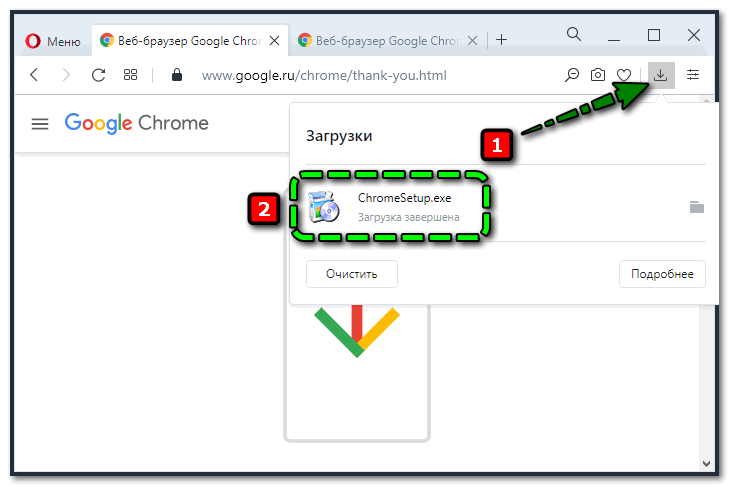The width and height of the screenshot is (730, 487).
Task: Click the Загрузка завершена status text
Action: (408, 217)
